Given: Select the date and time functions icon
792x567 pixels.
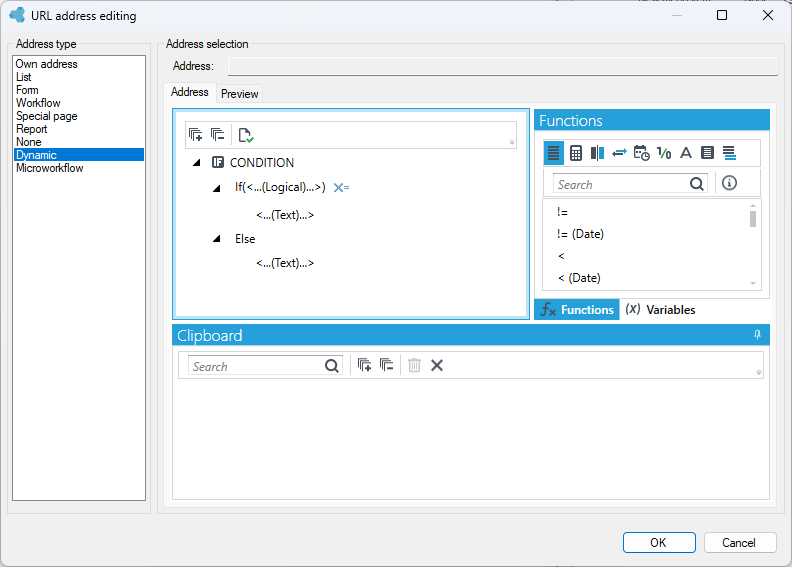Looking at the screenshot, I should (x=641, y=153).
